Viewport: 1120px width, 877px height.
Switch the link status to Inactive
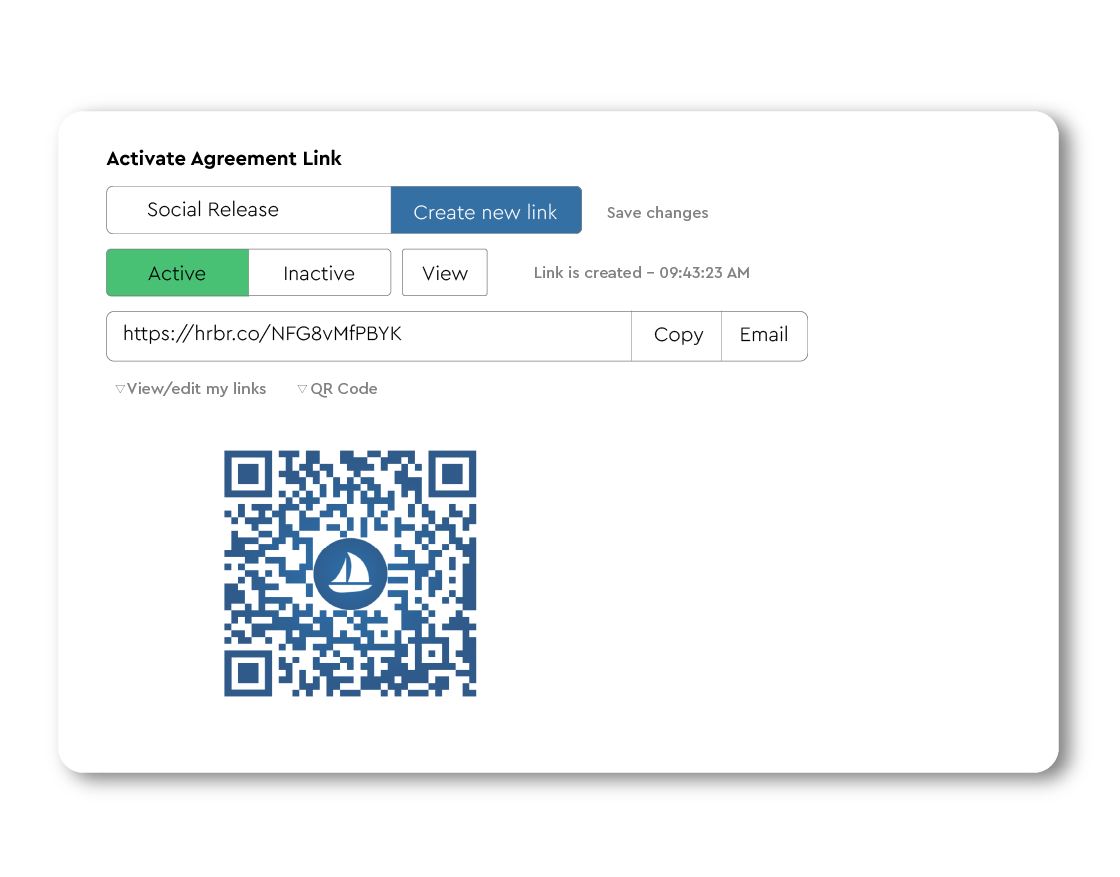click(x=319, y=273)
